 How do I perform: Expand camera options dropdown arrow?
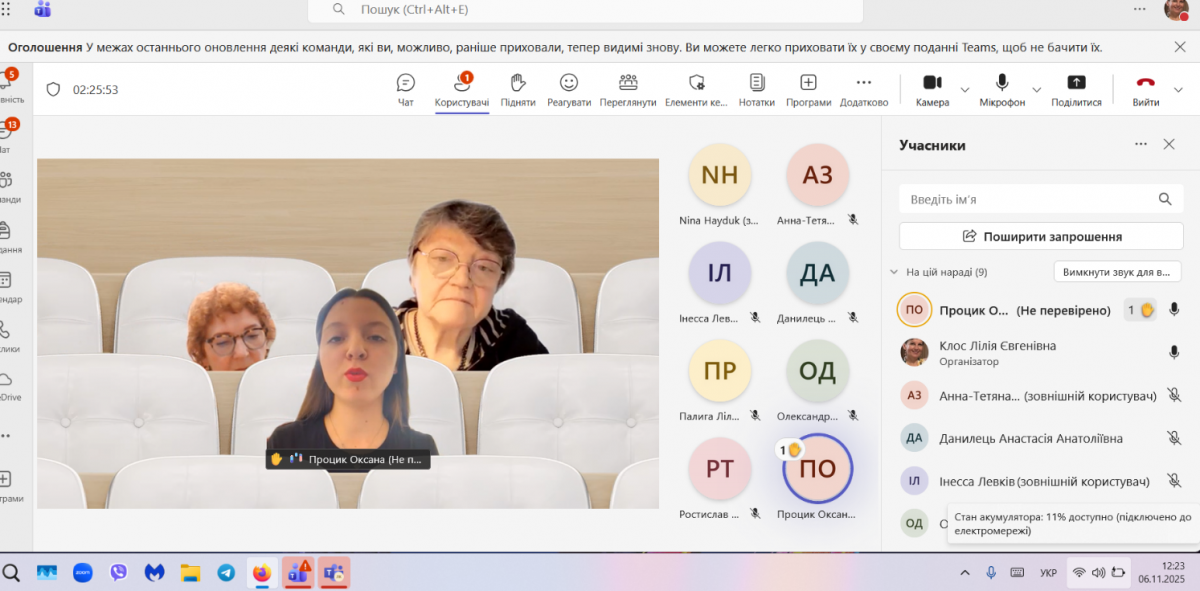[x=965, y=90]
